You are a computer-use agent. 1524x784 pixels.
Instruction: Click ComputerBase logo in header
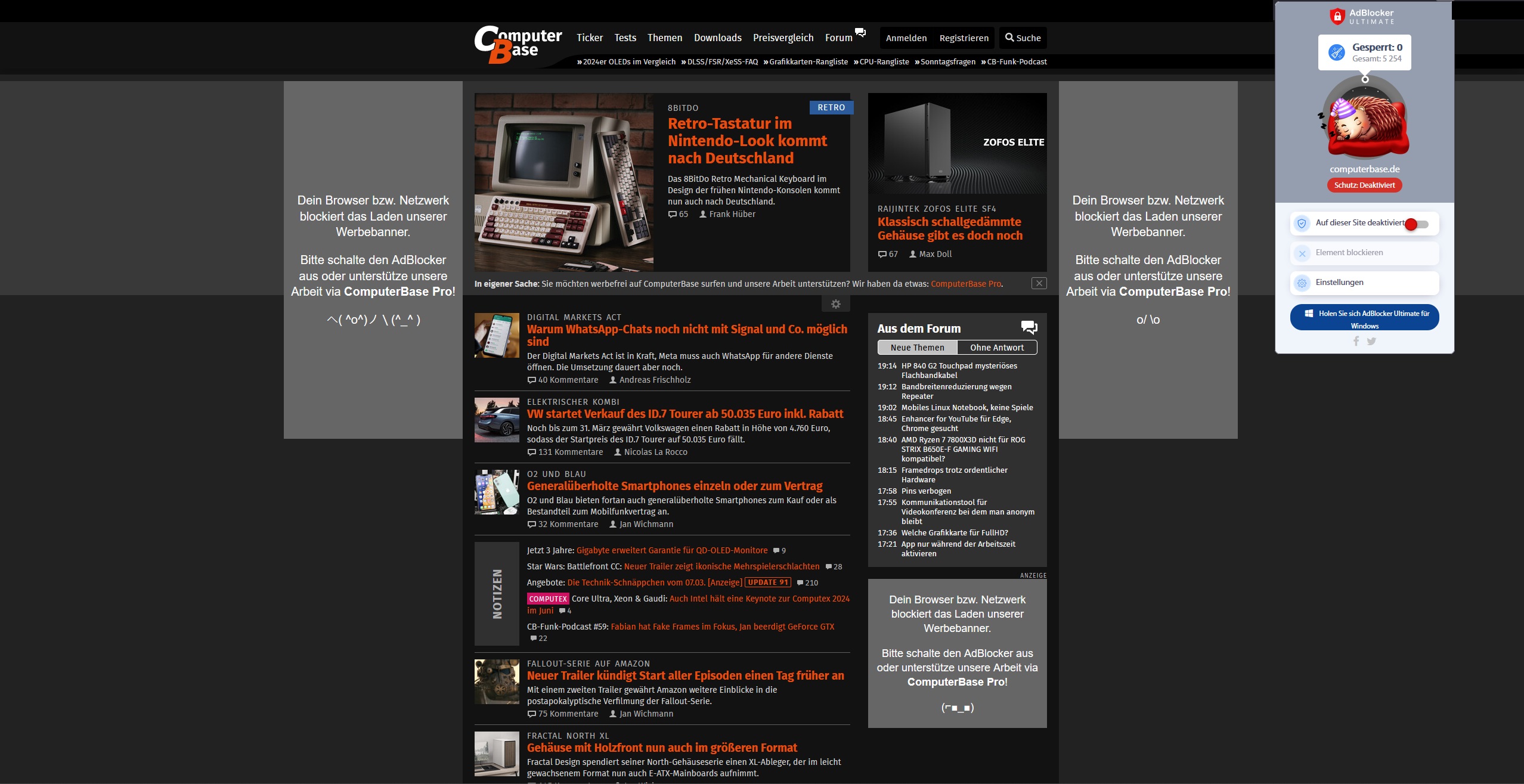518,44
